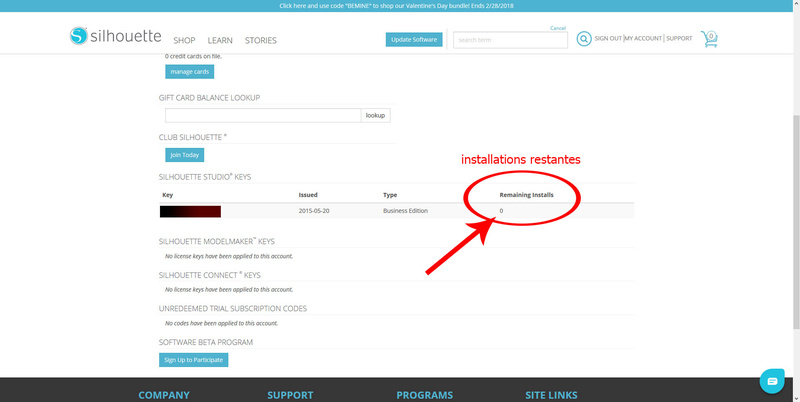
Task: Click PROGRAMS footer heading
Action: [424, 395]
